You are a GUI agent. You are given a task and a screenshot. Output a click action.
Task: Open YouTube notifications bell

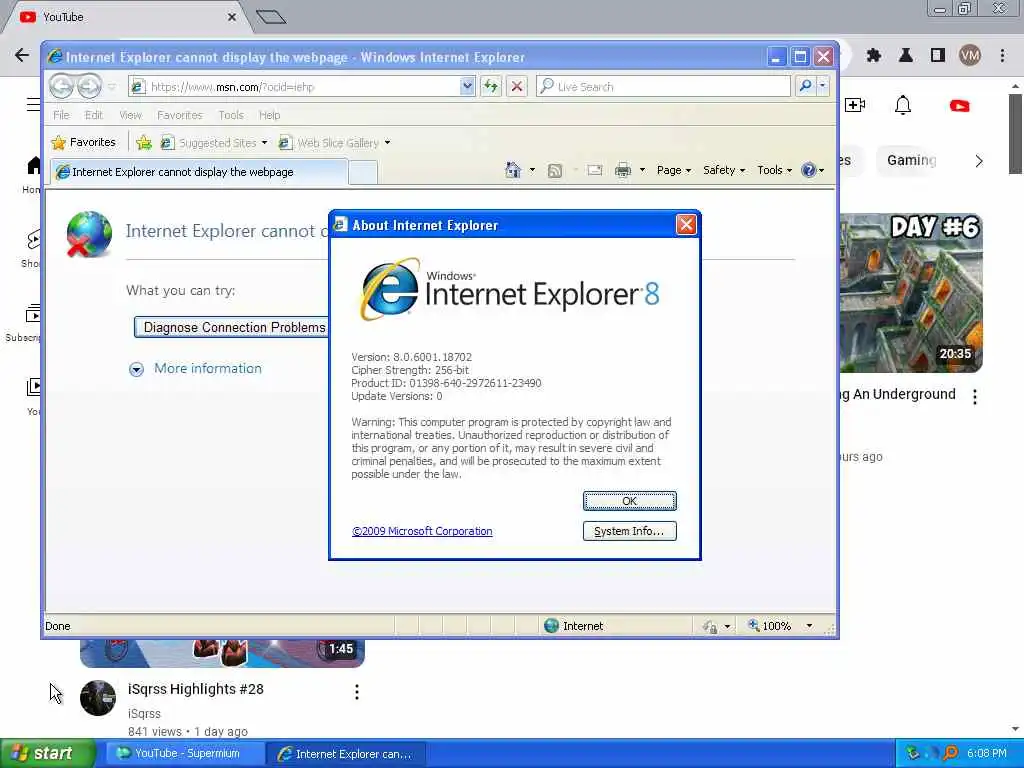coord(903,105)
